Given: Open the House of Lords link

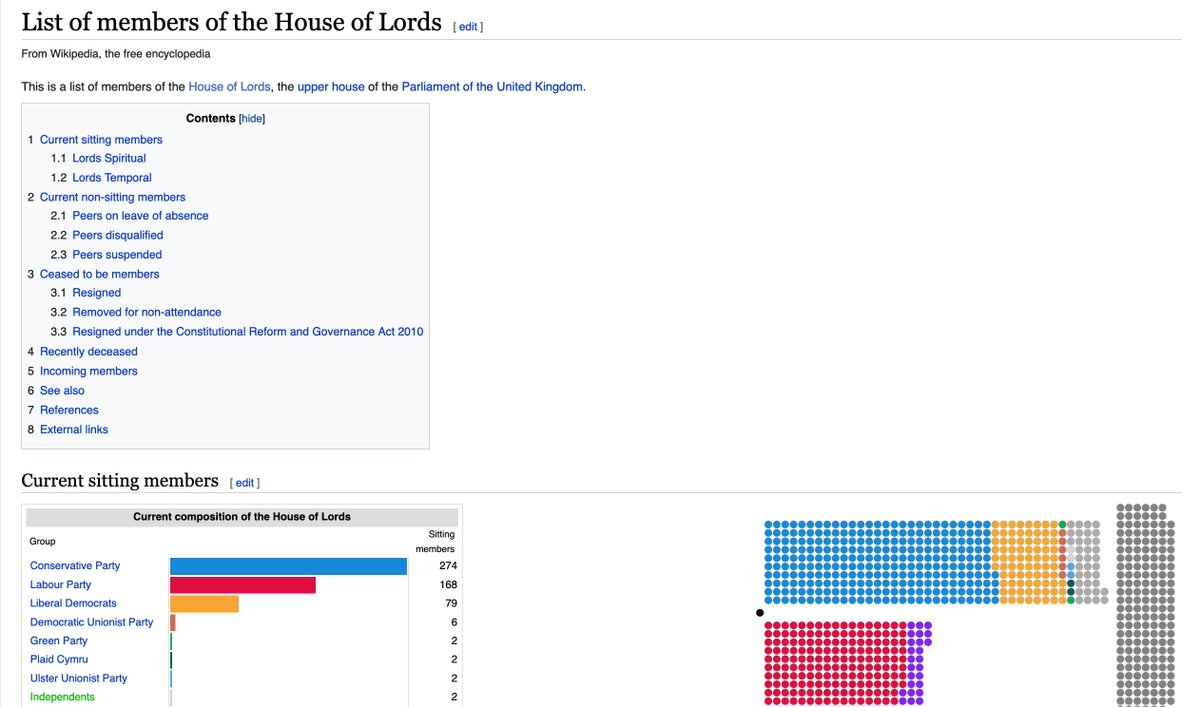Looking at the screenshot, I should [x=229, y=87].
